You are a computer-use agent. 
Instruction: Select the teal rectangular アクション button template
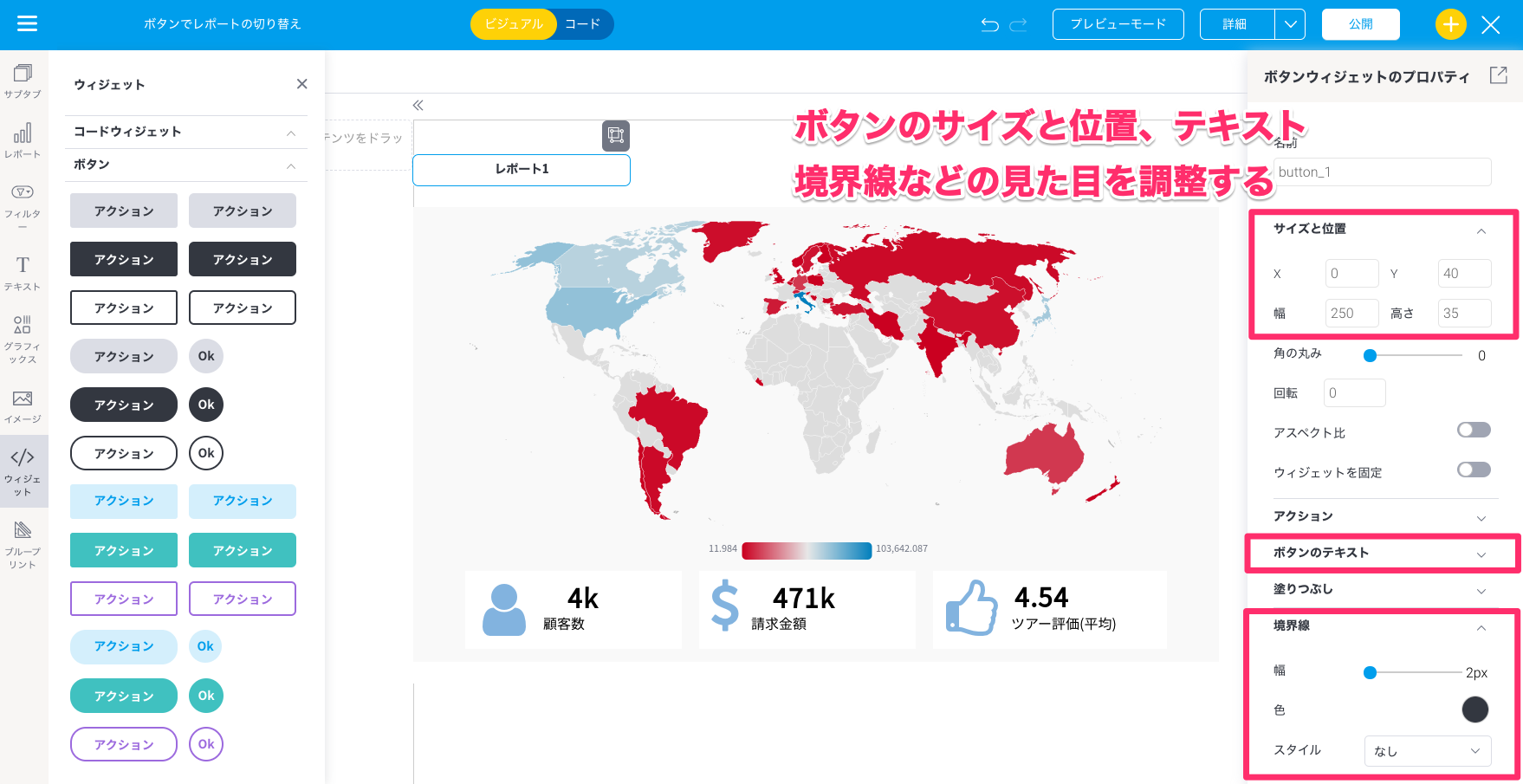[124, 550]
